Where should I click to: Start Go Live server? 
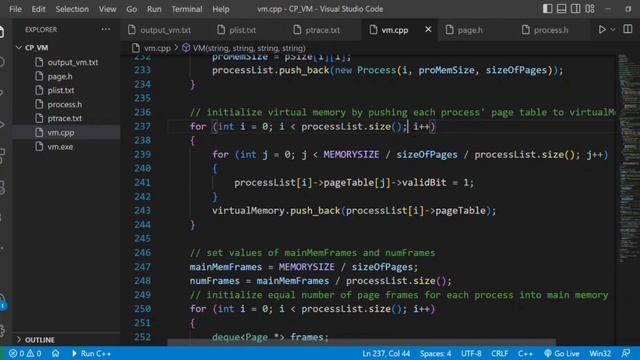[562, 353]
